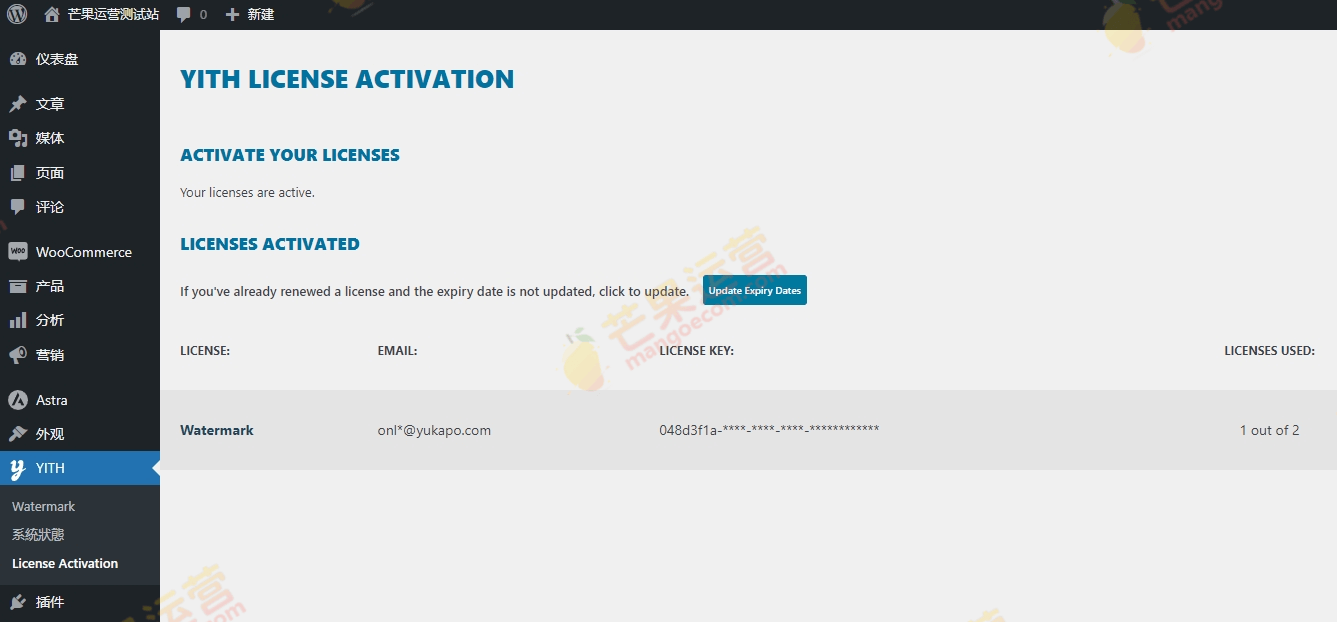Open the 媒体 media icon

click(18, 138)
